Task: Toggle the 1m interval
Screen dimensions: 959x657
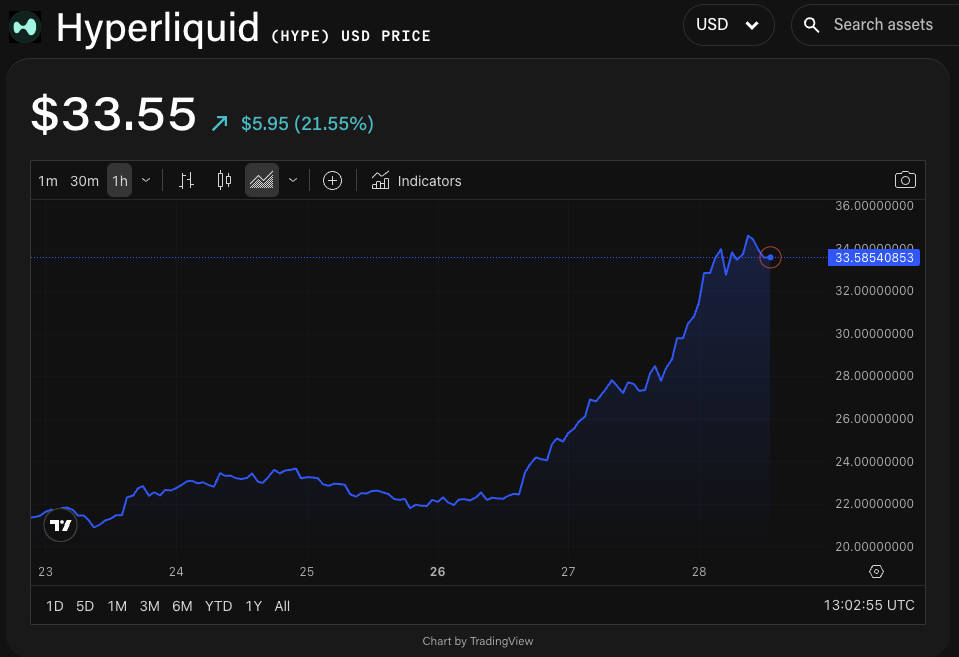Action: tap(48, 181)
